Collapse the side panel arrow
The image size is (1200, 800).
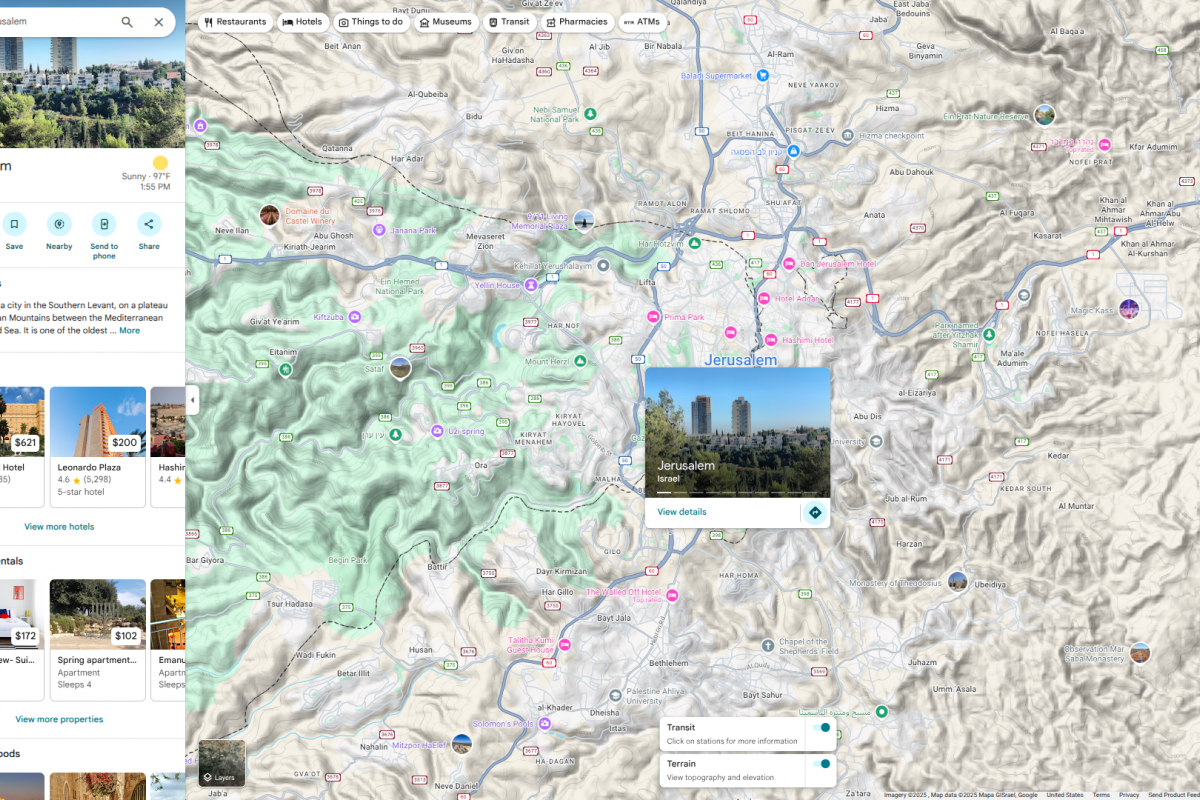pos(192,401)
